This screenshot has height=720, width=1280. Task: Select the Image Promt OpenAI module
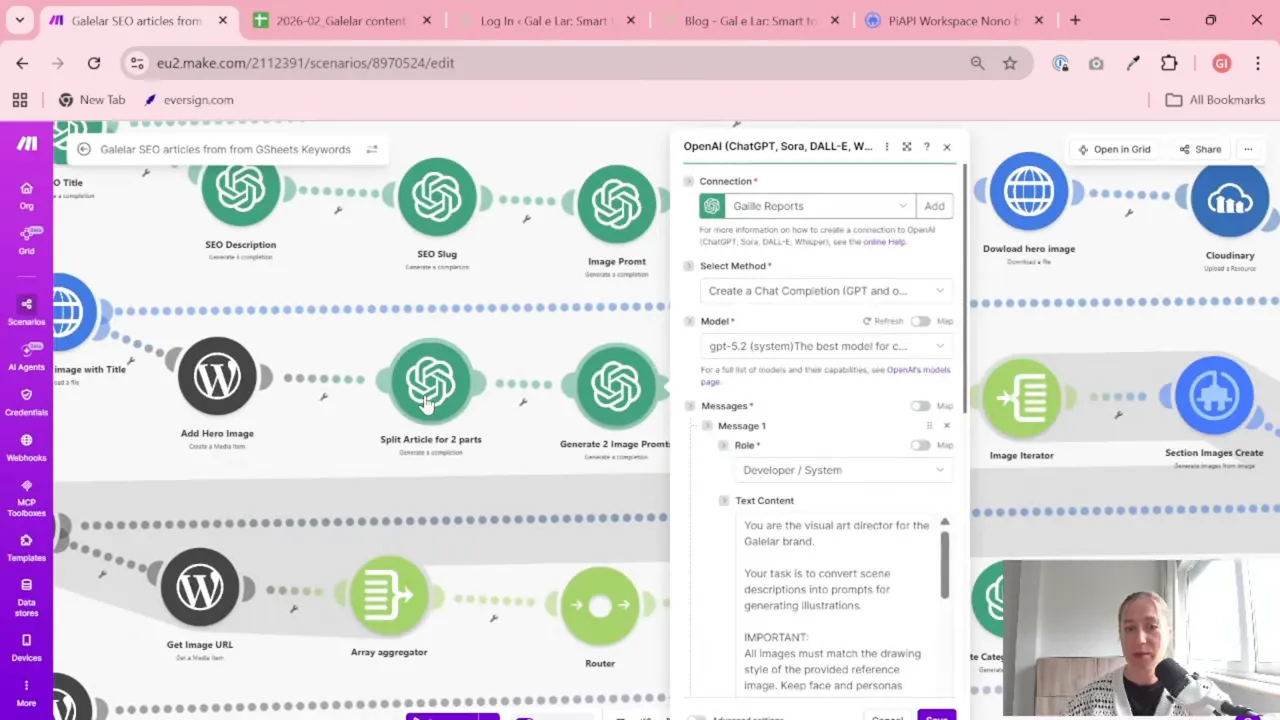(x=617, y=204)
